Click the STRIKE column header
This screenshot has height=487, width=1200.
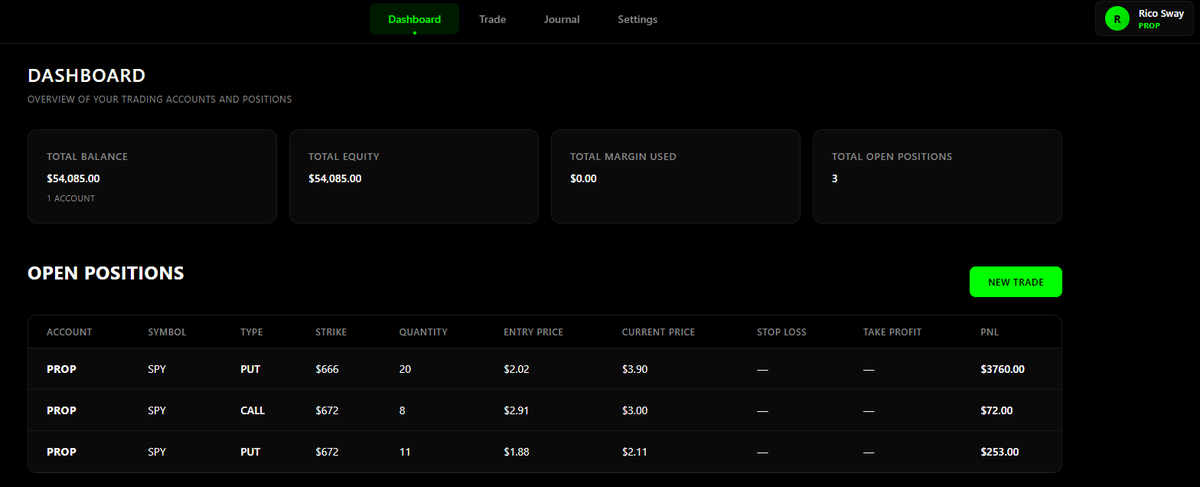pos(331,331)
